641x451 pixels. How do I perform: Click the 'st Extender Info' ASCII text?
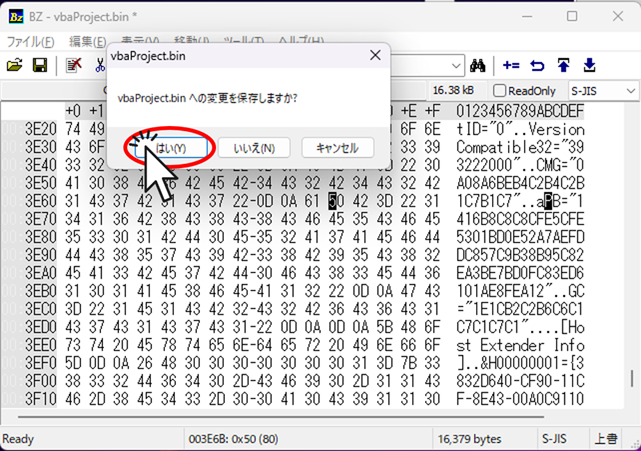520,345
